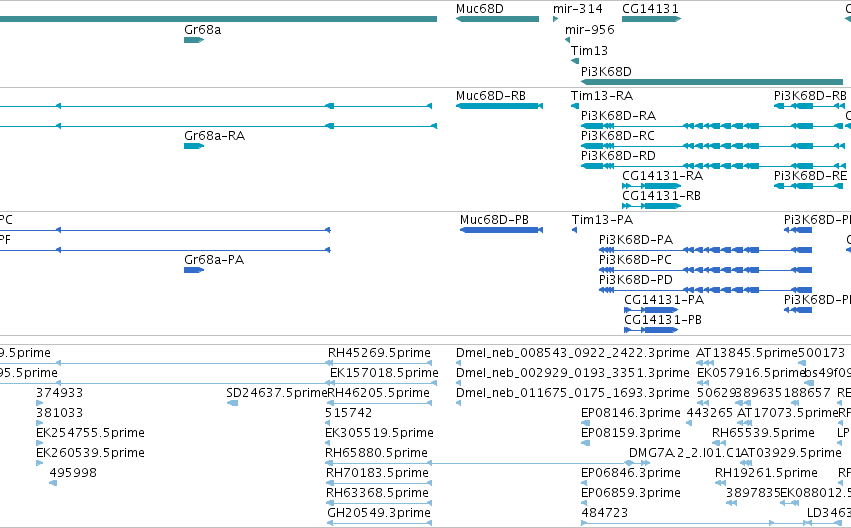Select EST RH45269.5prime
This screenshot has height=528, width=851.
coord(379,353)
